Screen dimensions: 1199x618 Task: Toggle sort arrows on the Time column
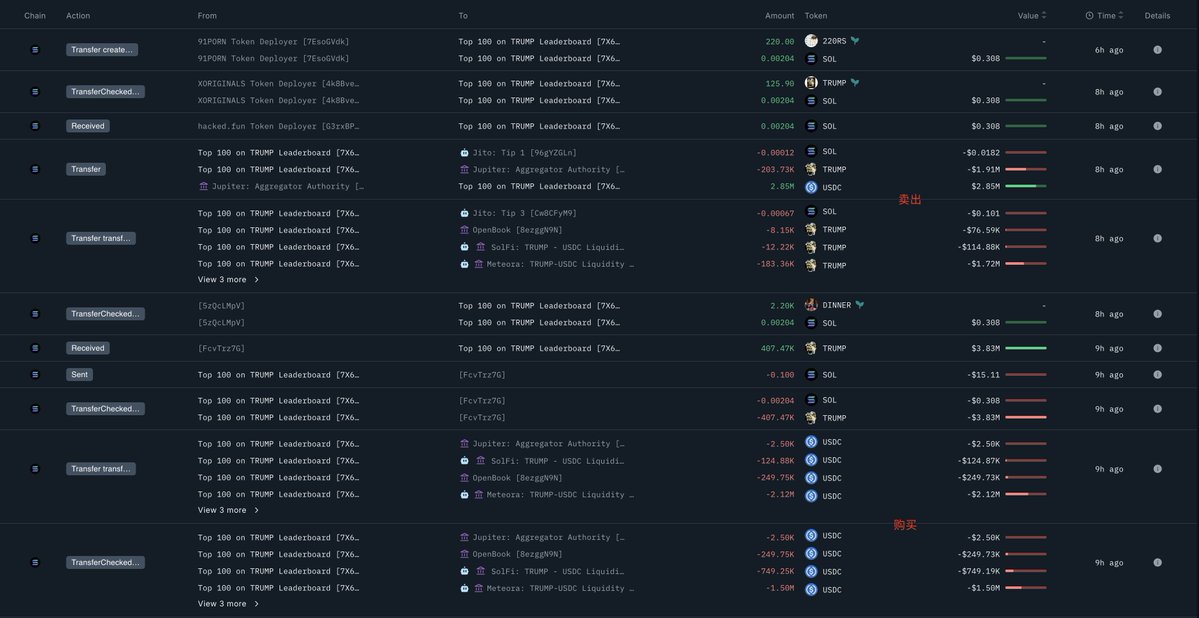coord(1121,16)
